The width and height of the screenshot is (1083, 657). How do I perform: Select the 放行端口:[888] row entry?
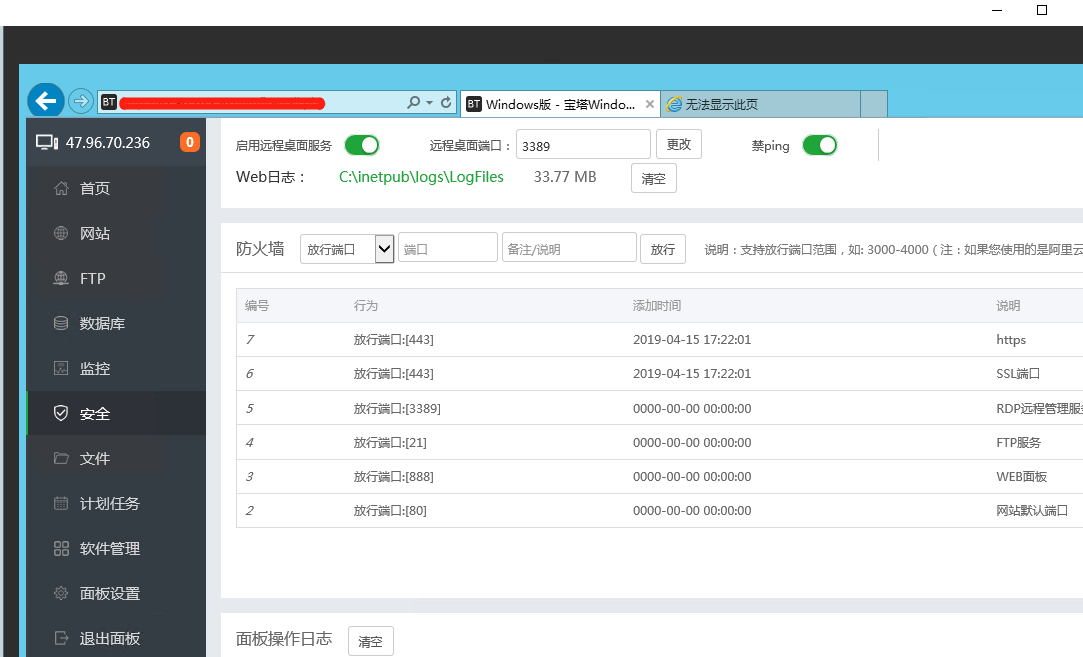click(394, 476)
